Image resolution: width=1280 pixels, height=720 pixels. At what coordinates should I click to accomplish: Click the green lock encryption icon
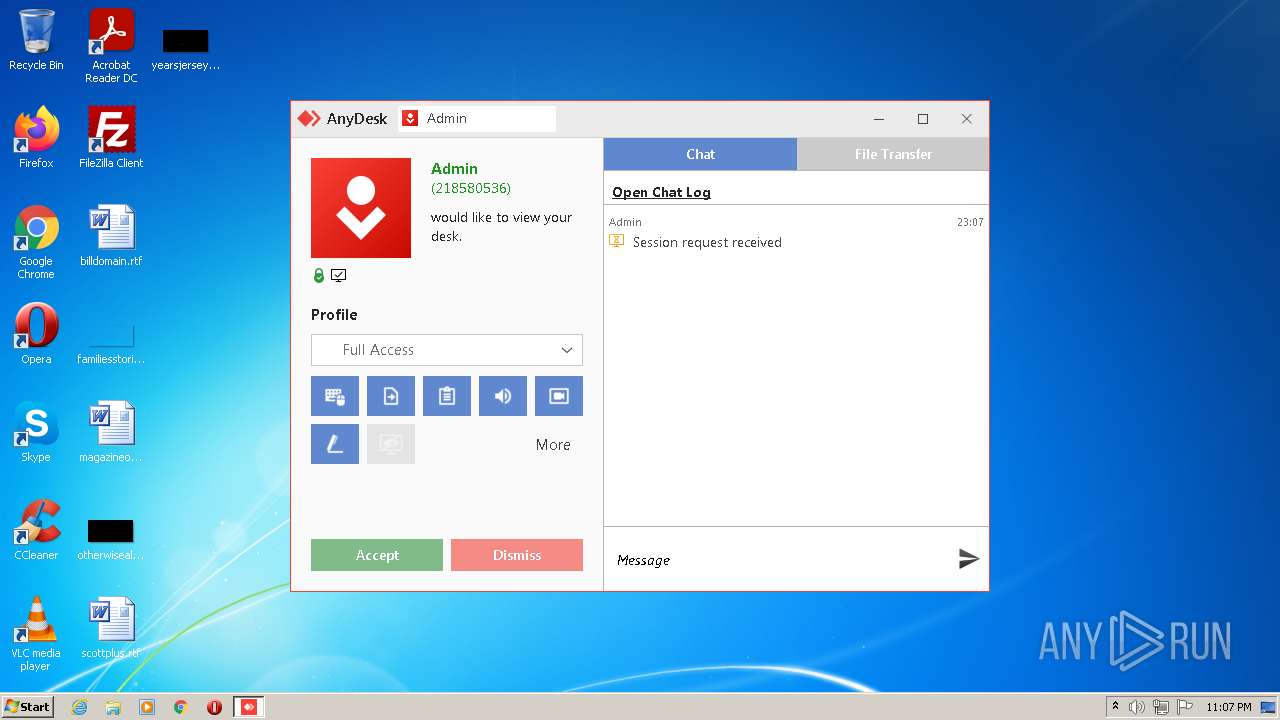click(x=319, y=275)
